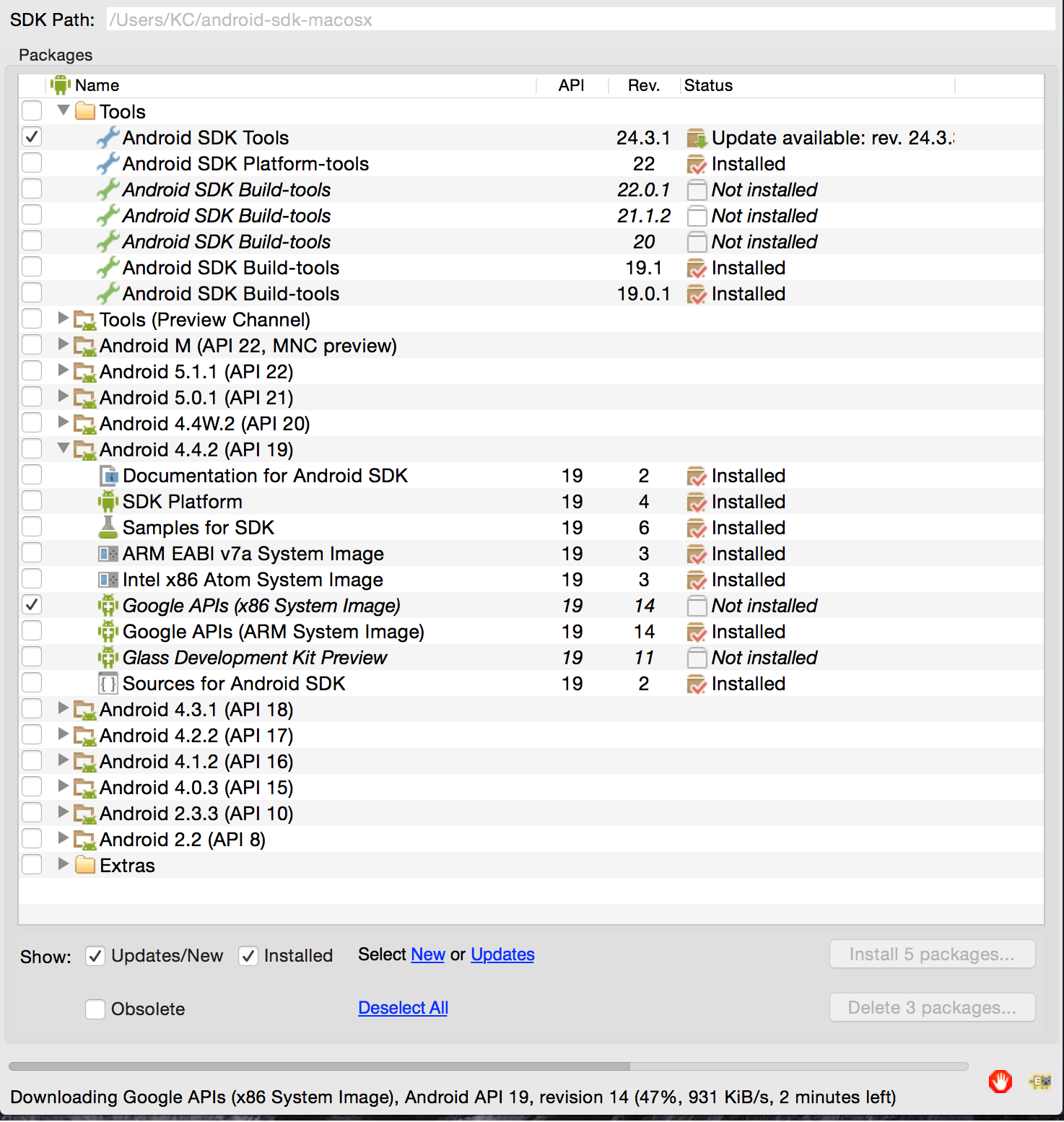Select the Android 4.2.2 (API 17) row

(x=531, y=736)
